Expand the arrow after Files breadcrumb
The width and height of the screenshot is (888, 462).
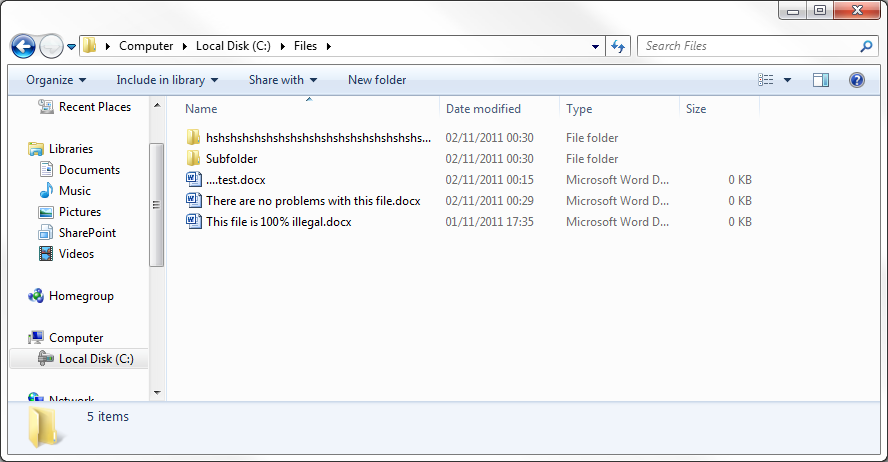(328, 46)
